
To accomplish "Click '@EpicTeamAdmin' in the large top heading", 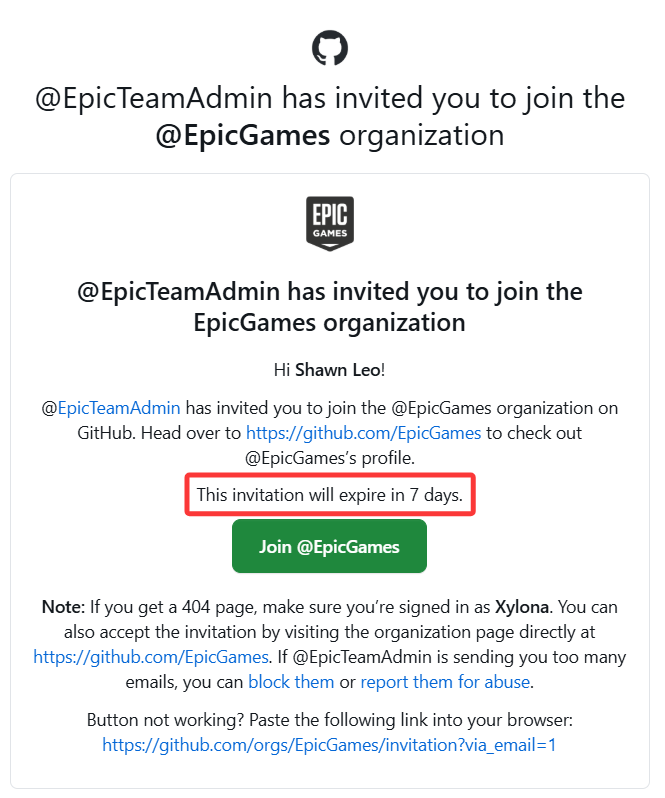I will 154,98.
